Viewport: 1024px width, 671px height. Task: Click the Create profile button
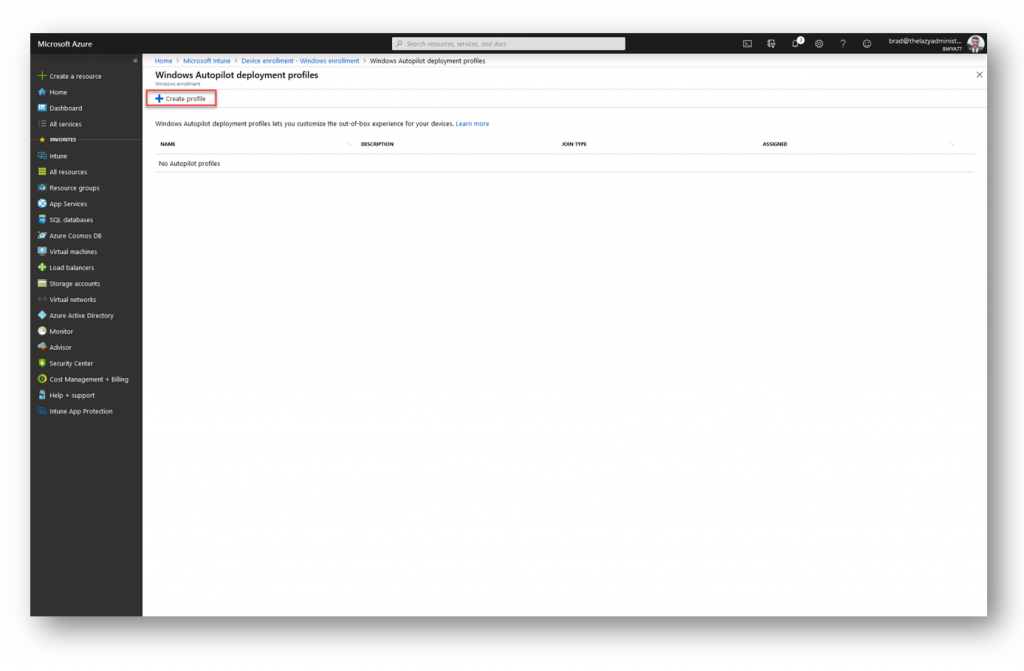[x=181, y=99]
